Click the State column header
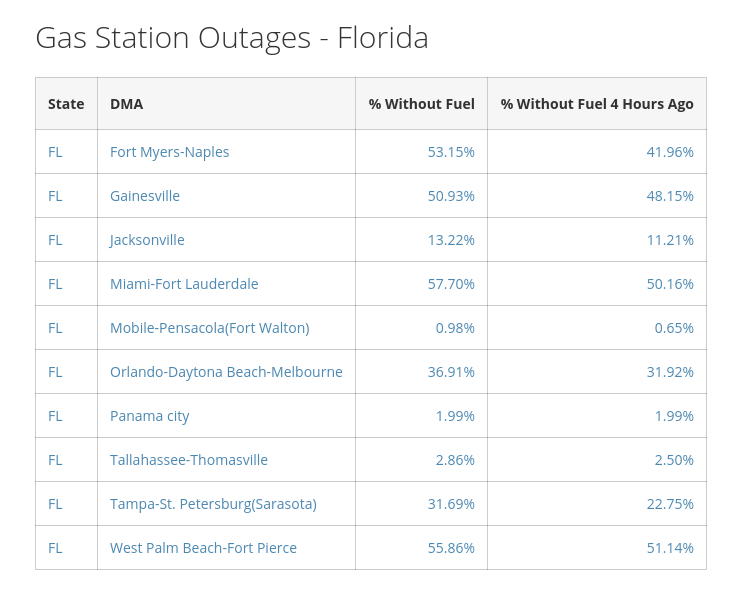Image resolution: width=741 pixels, height=611 pixels. pyautogui.click(x=66, y=104)
